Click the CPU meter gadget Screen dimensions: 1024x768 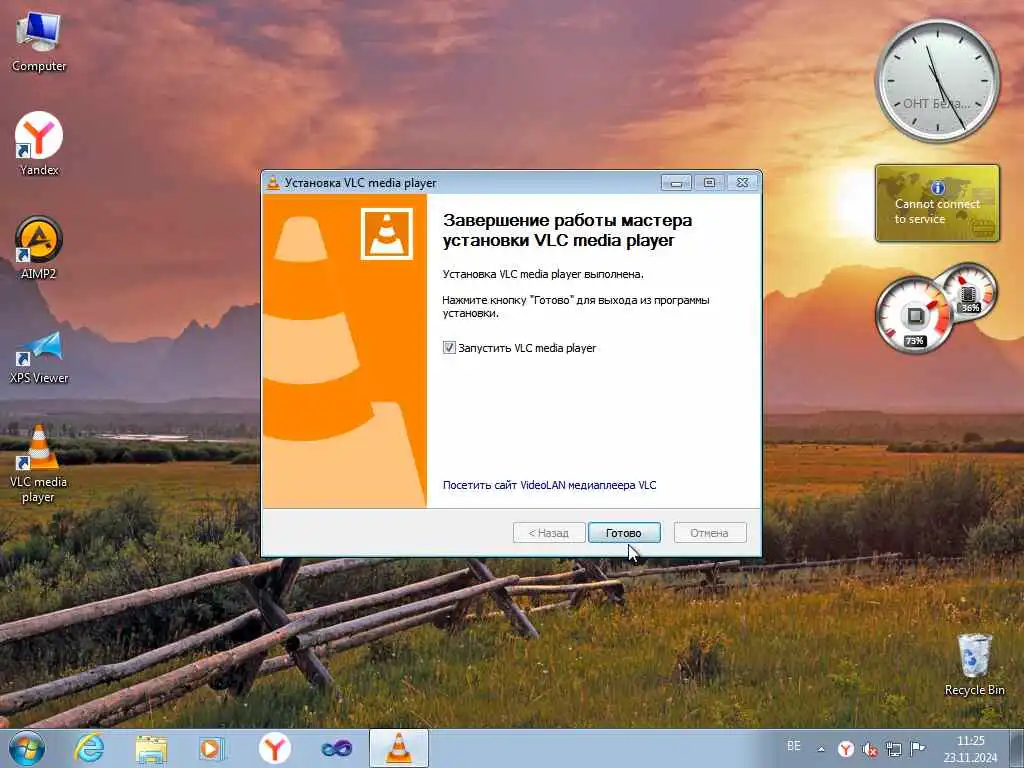pyautogui.click(x=915, y=316)
